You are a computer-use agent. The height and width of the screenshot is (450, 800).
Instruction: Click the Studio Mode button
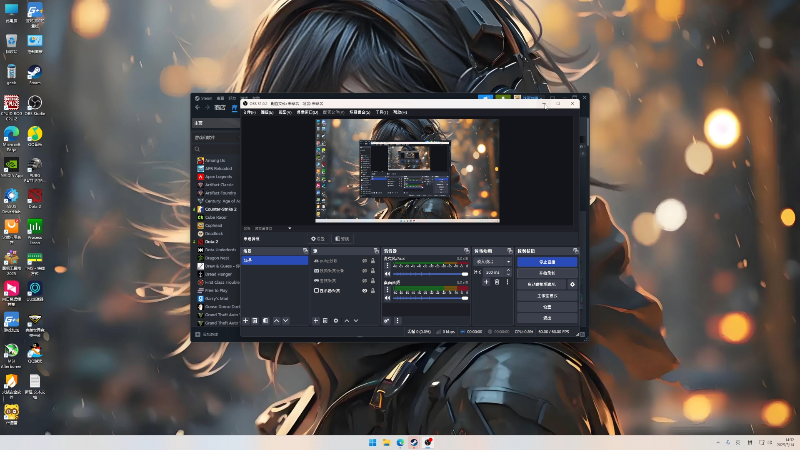547,295
